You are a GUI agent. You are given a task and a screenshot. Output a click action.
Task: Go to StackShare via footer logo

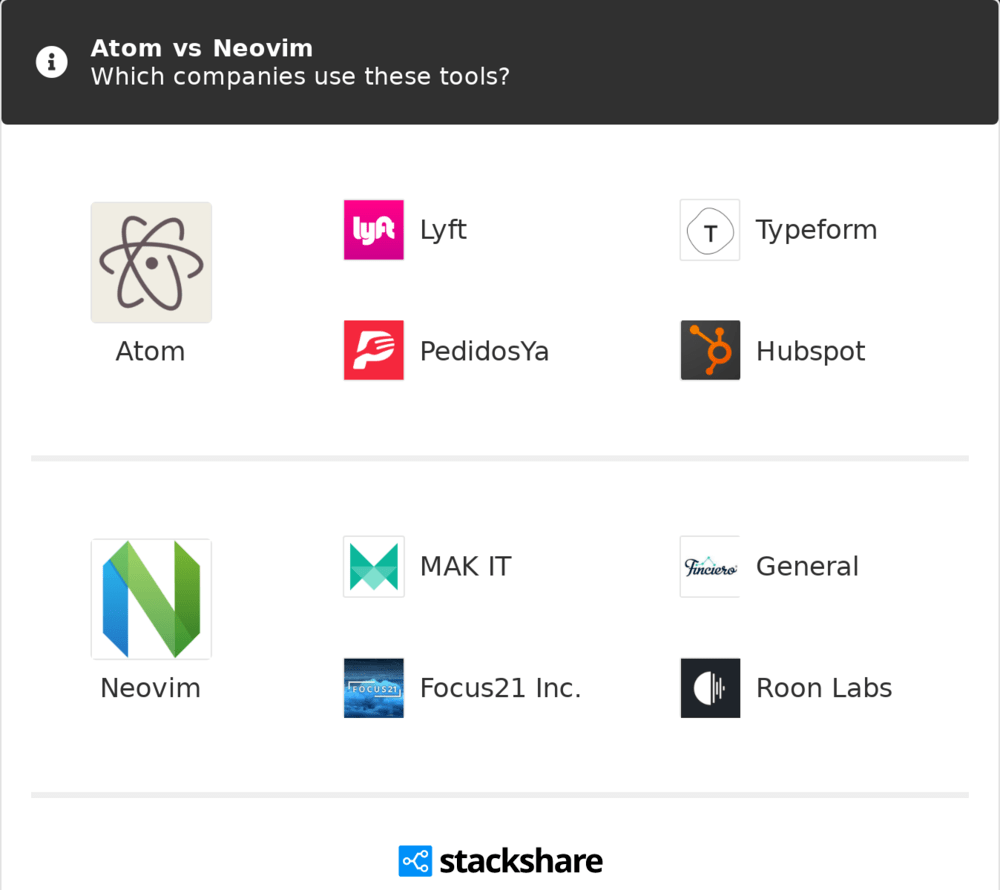point(500,861)
